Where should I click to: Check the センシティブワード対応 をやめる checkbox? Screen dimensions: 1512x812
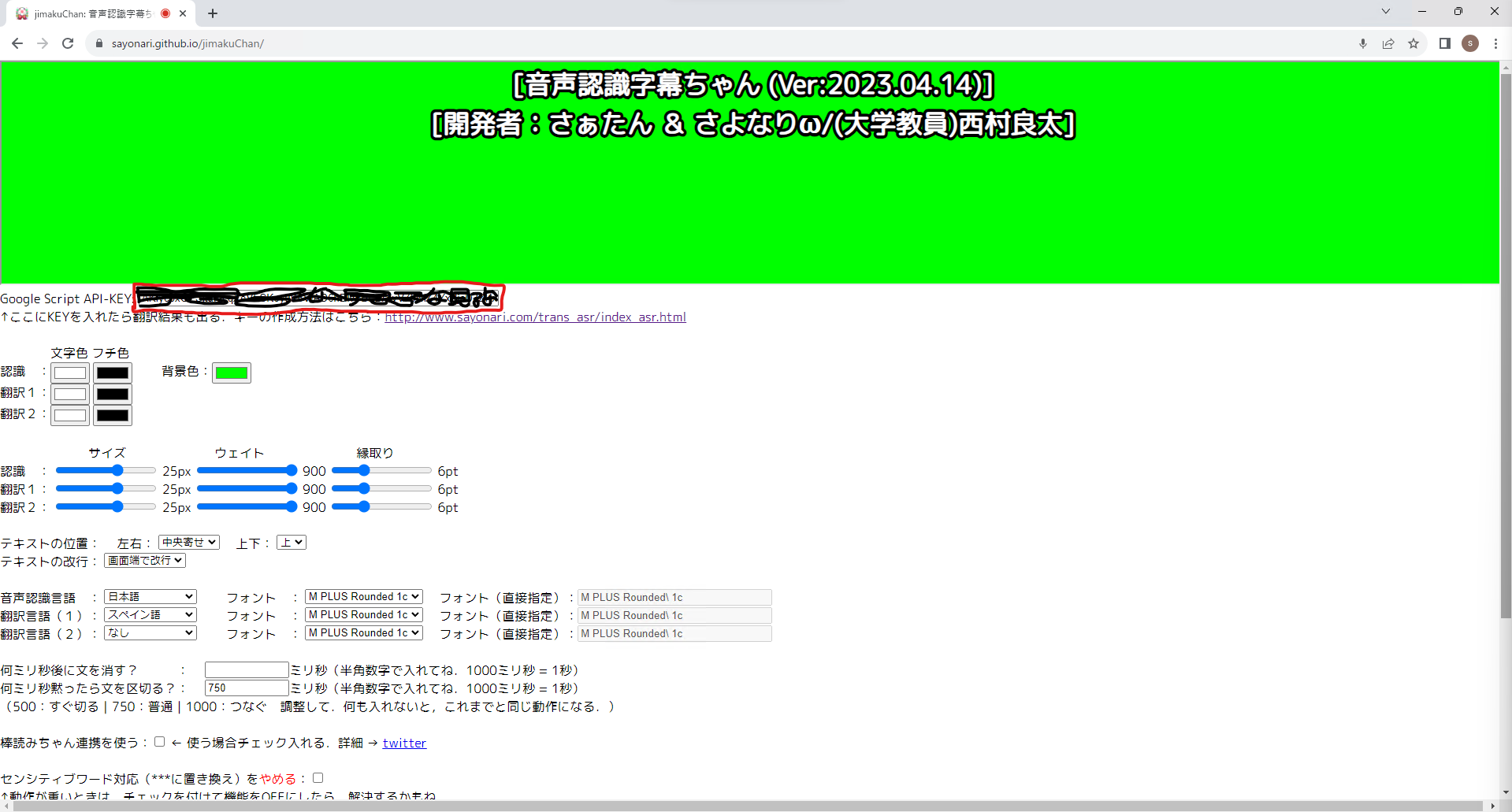click(318, 777)
